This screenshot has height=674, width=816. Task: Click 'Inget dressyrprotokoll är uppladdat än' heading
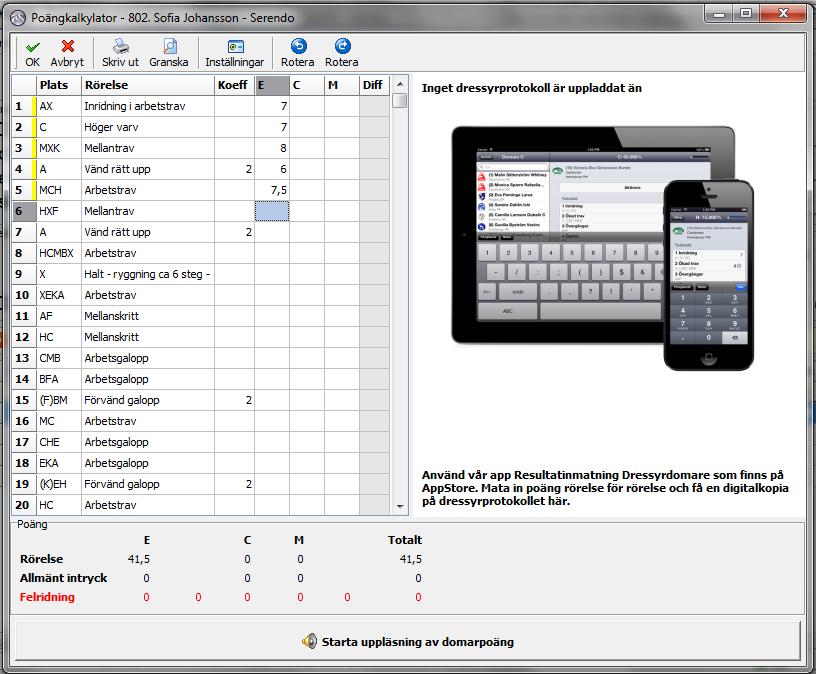pos(531,88)
